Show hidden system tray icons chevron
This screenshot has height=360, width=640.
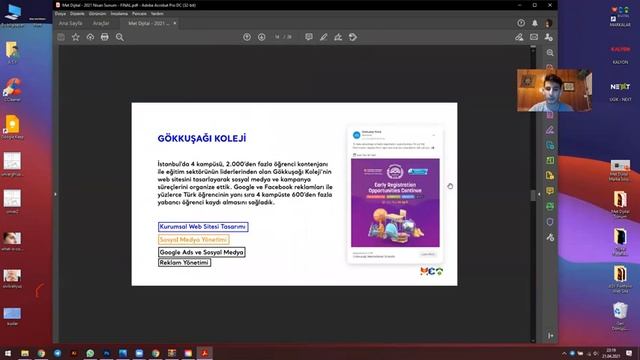(x=564, y=353)
